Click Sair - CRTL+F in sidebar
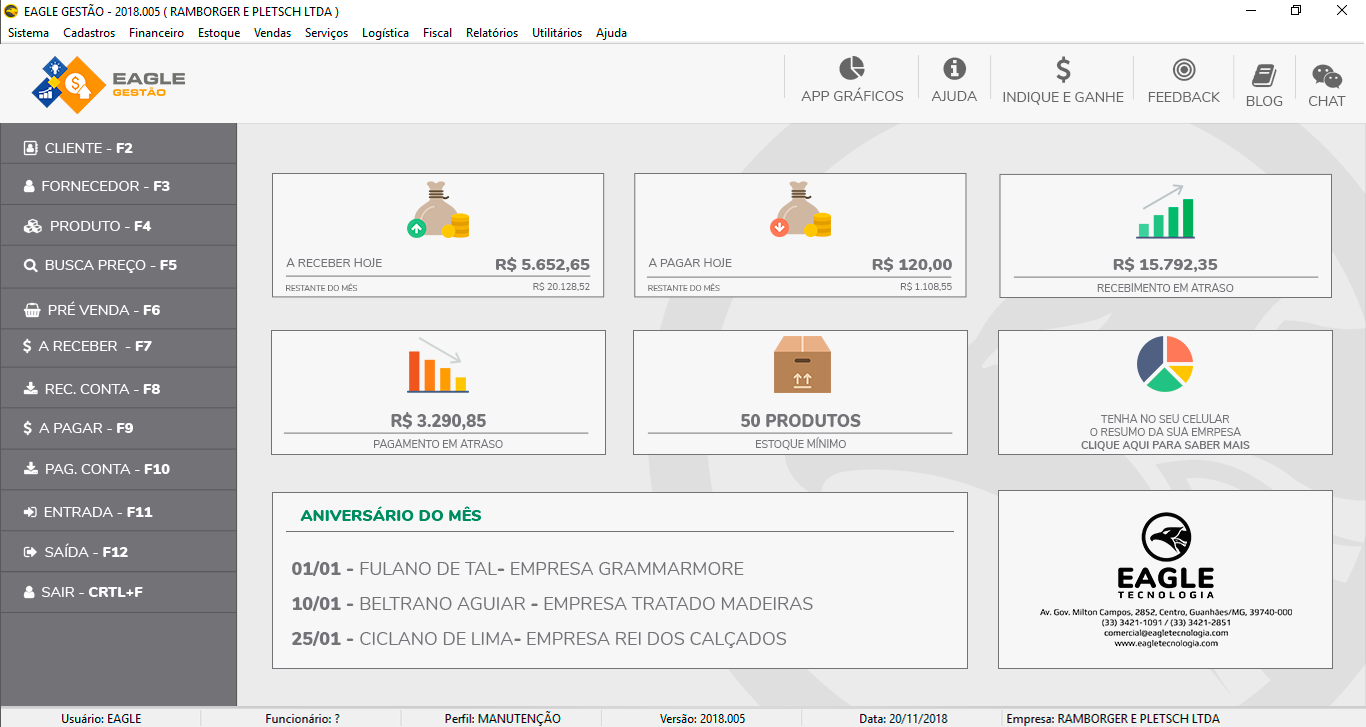1366x727 pixels. [118, 592]
